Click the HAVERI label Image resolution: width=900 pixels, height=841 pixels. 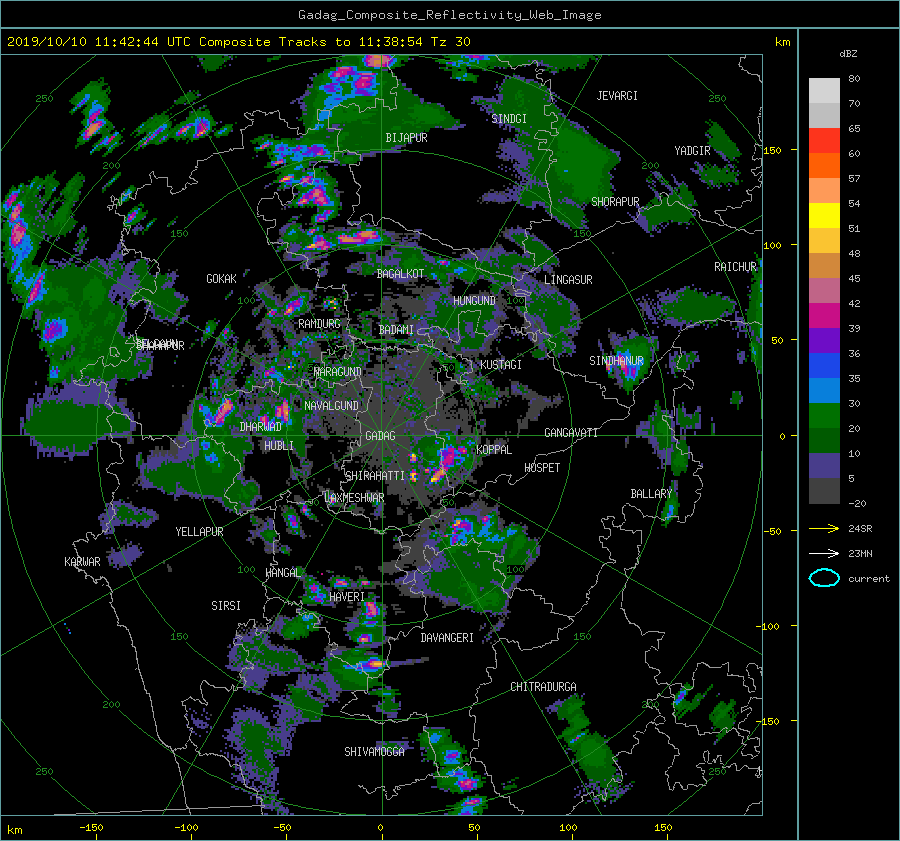(347, 597)
